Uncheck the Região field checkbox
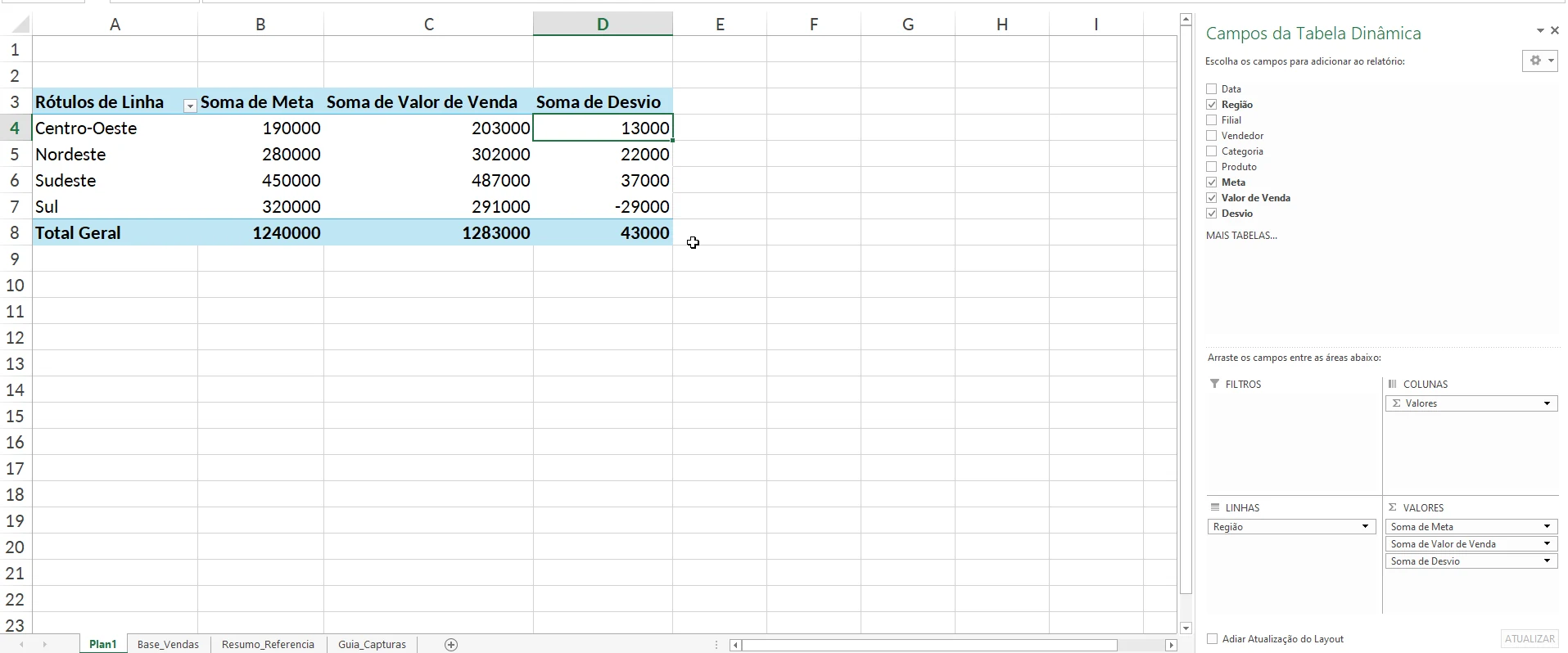The height and width of the screenshot is (653, 1568). tap(1212, 105)
